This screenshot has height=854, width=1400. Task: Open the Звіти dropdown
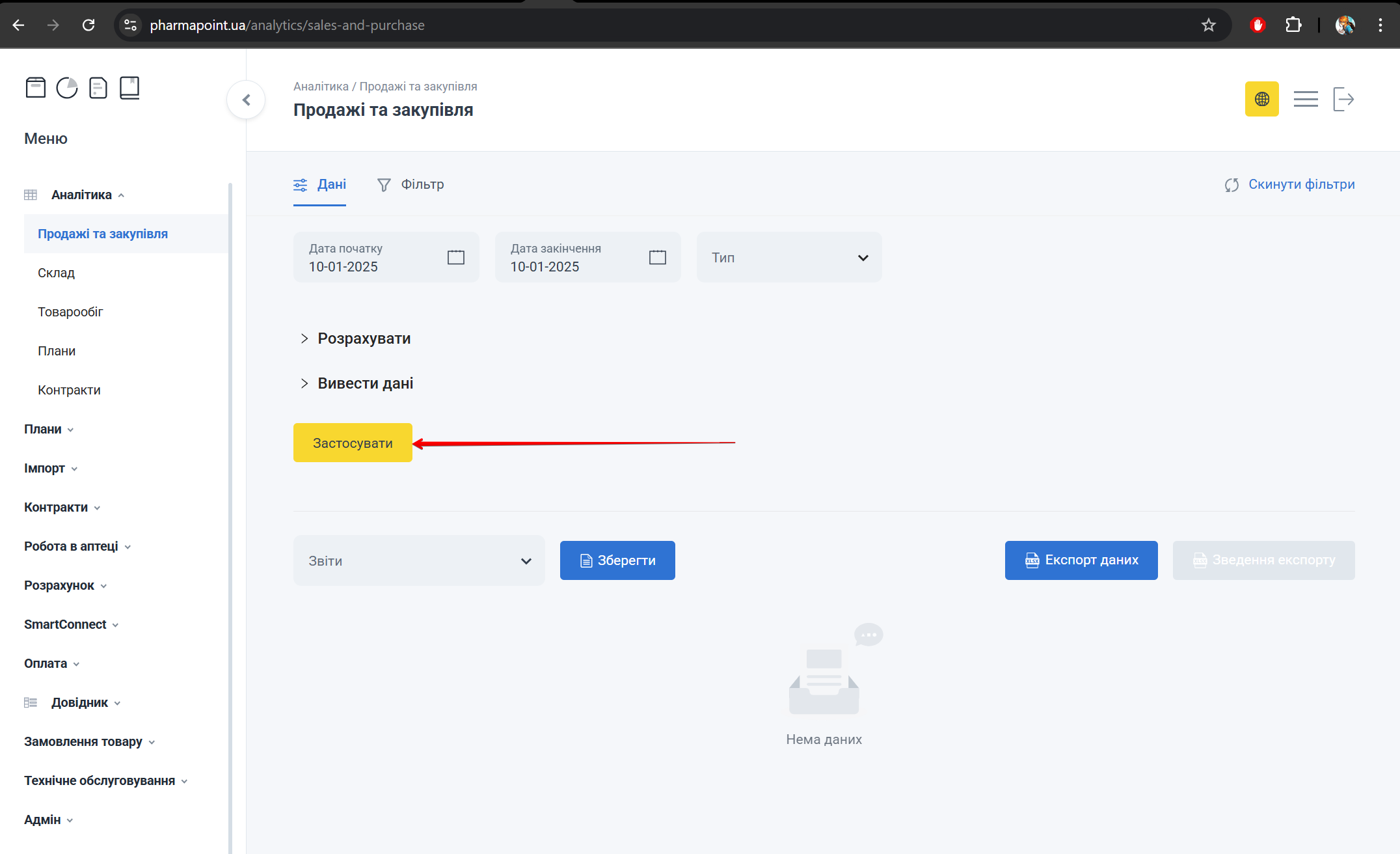419,560
